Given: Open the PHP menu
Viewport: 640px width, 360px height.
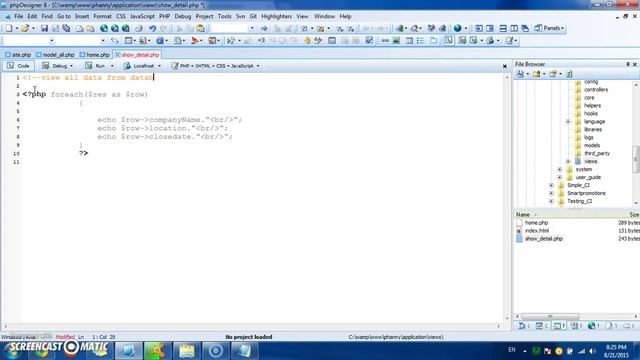Looking at the screenshot, I should coord(164,16).
